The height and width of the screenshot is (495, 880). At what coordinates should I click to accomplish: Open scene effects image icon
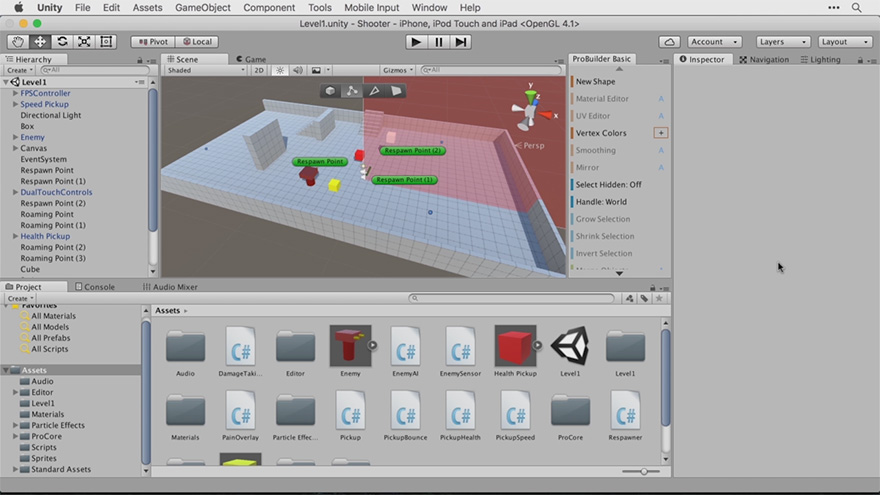click(316, 70)
